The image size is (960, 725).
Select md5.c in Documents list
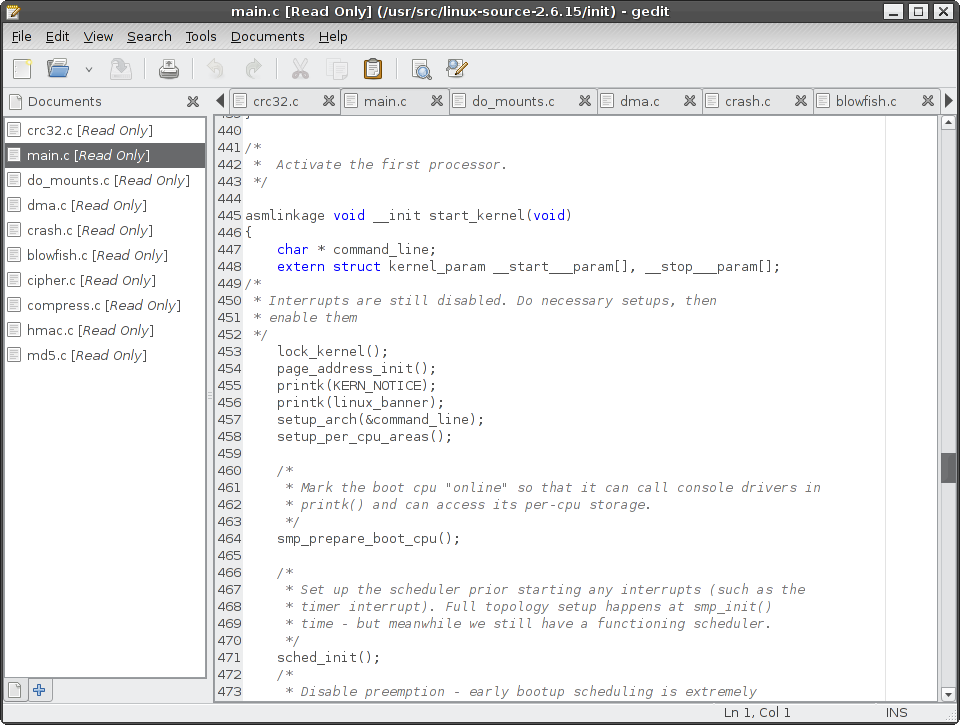(105, 356)
